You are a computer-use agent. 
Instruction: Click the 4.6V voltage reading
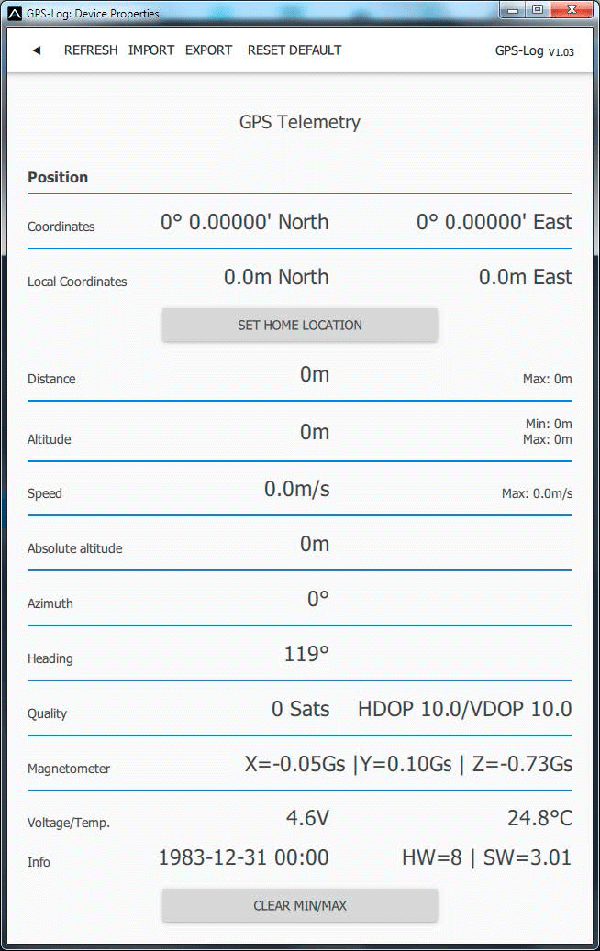coord(307,819)
